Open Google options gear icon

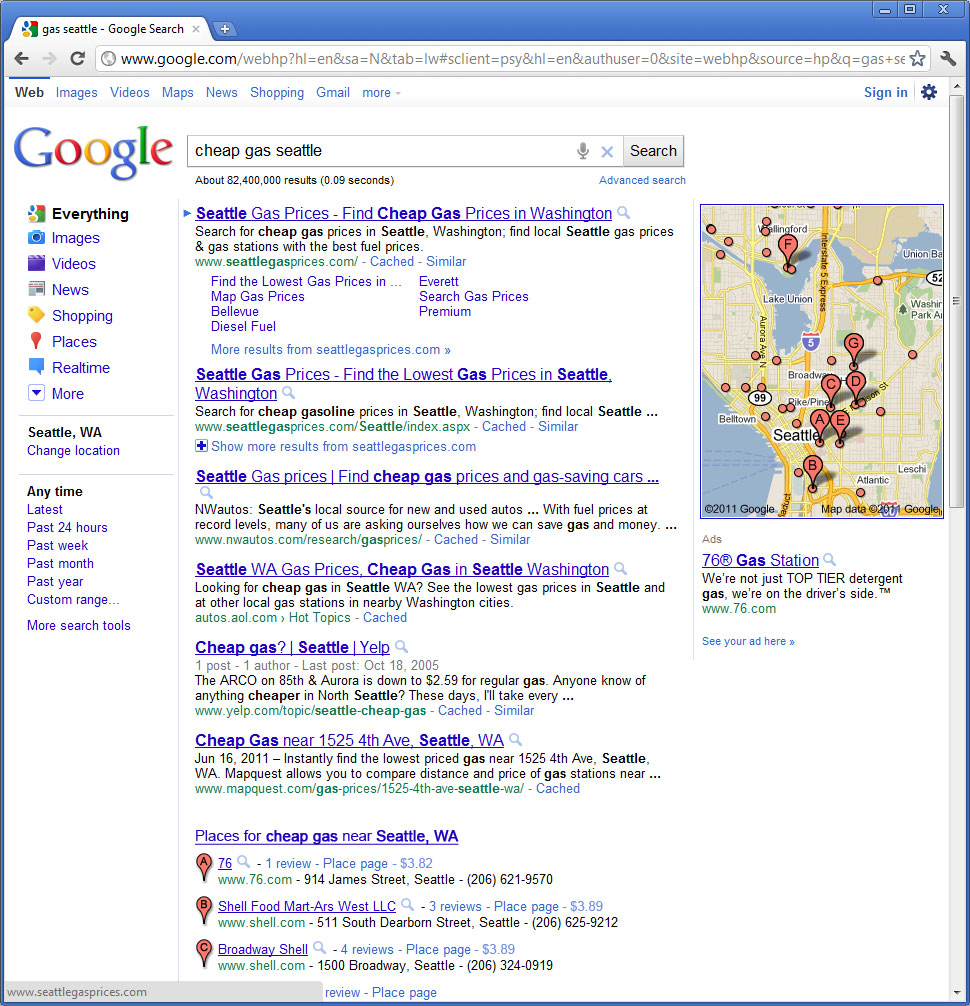(928, 92)
